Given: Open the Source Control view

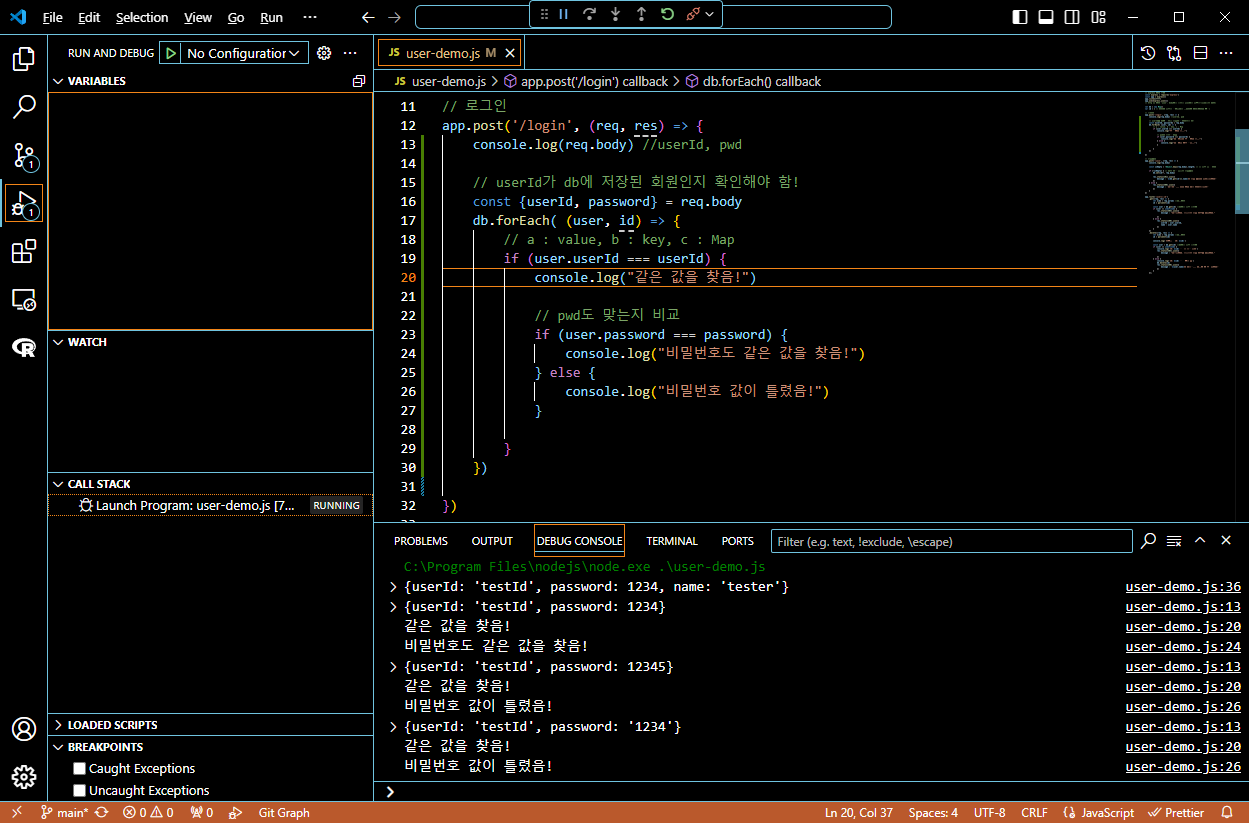Looking at the screenshot, I should [23, 155].
